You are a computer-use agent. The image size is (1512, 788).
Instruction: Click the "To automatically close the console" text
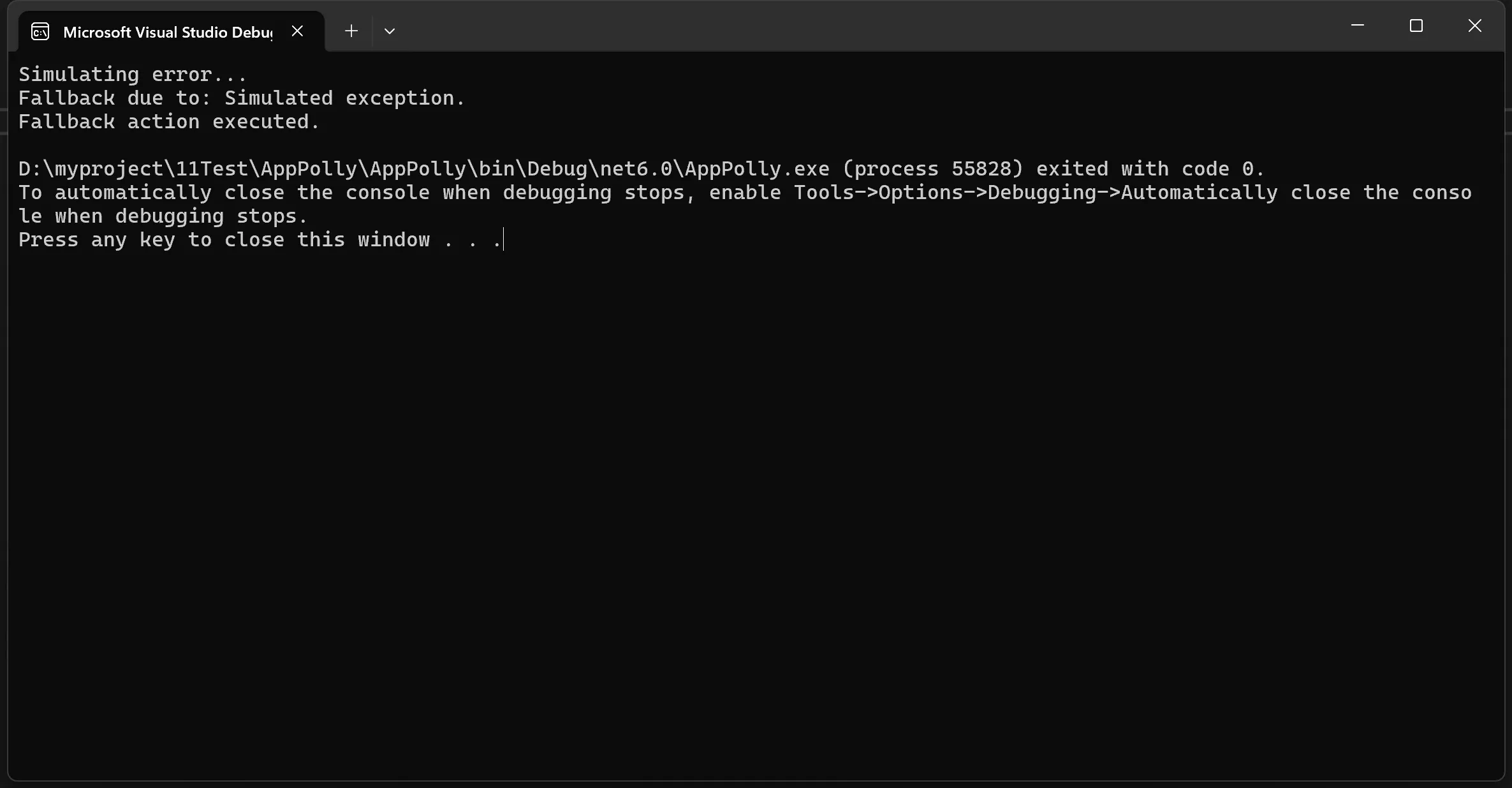223,193
